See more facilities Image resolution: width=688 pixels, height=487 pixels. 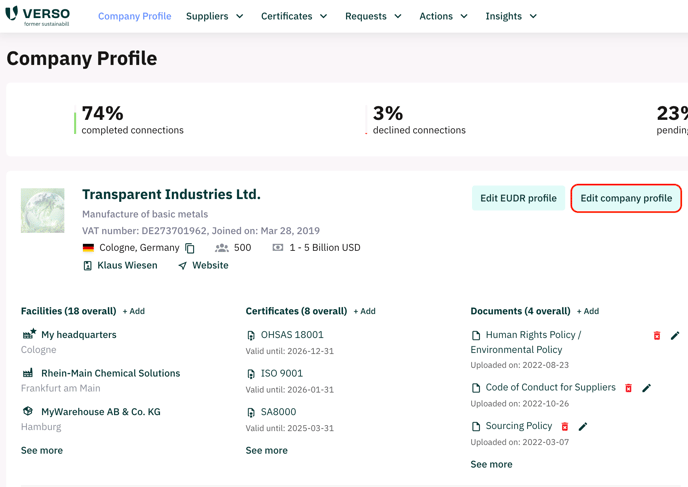tap(42, 451)
